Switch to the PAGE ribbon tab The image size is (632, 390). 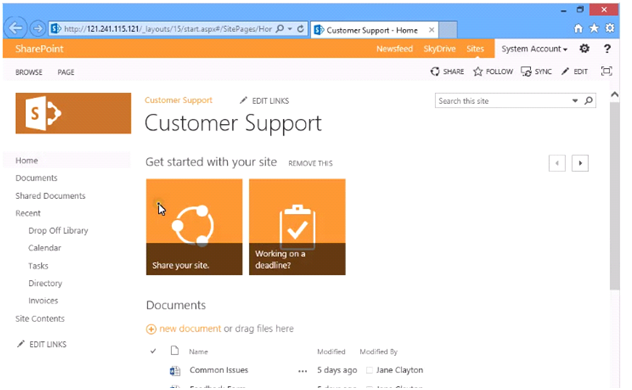pyautogui.click(x=66, y=72)
